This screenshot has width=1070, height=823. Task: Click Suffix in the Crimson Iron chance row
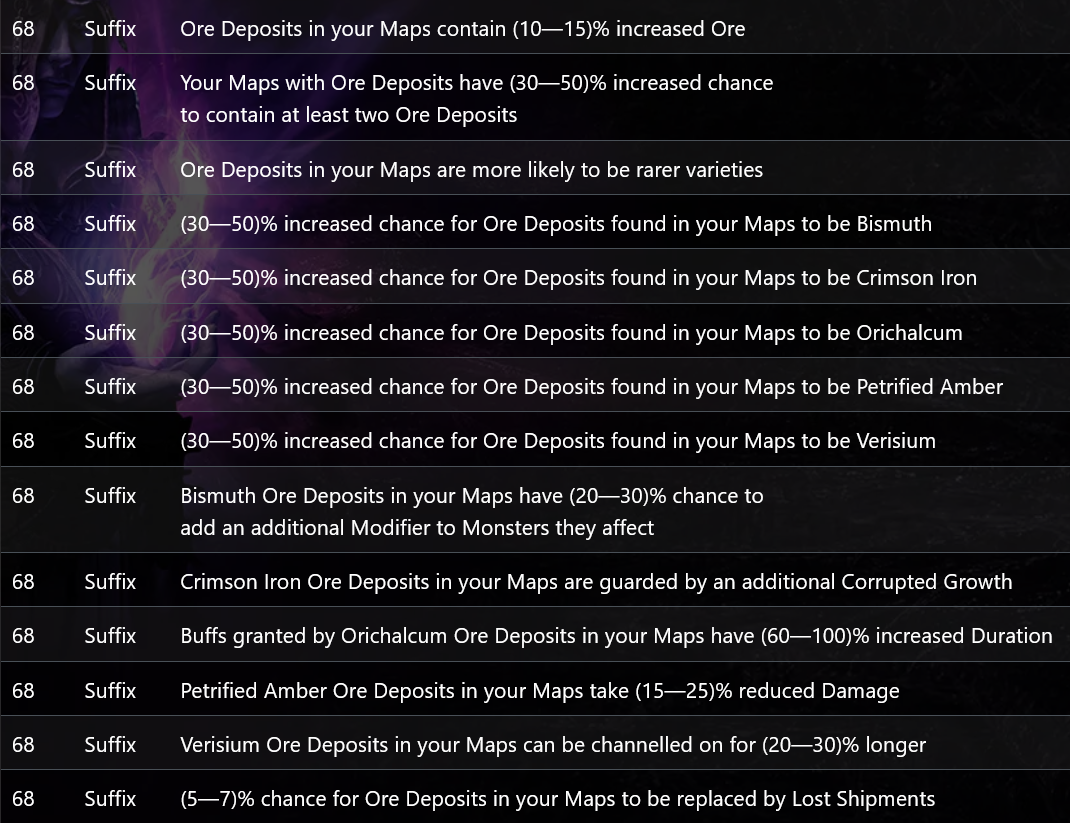[x=111, y=278]
